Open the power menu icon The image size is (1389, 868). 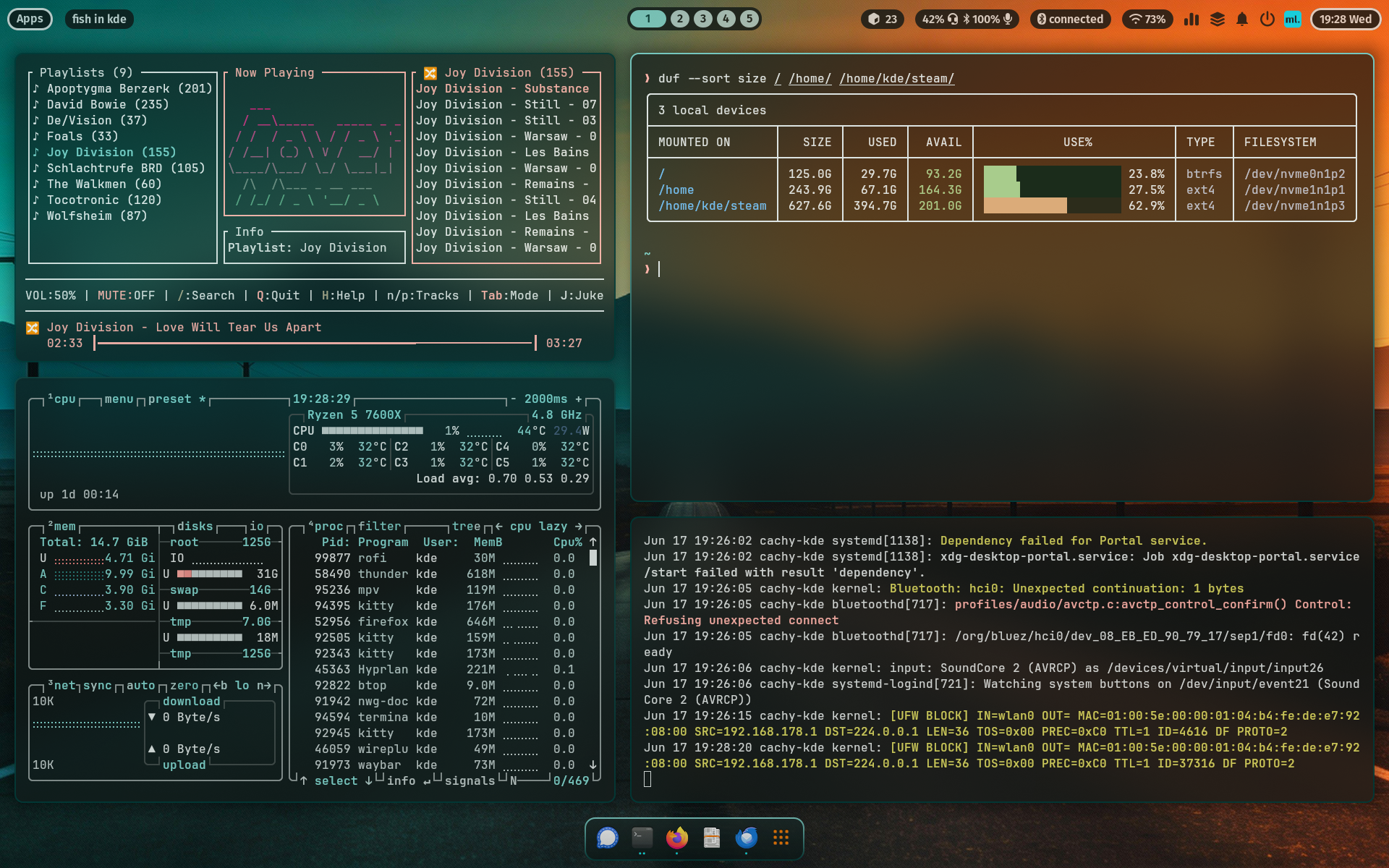(x=1267, y=20)
